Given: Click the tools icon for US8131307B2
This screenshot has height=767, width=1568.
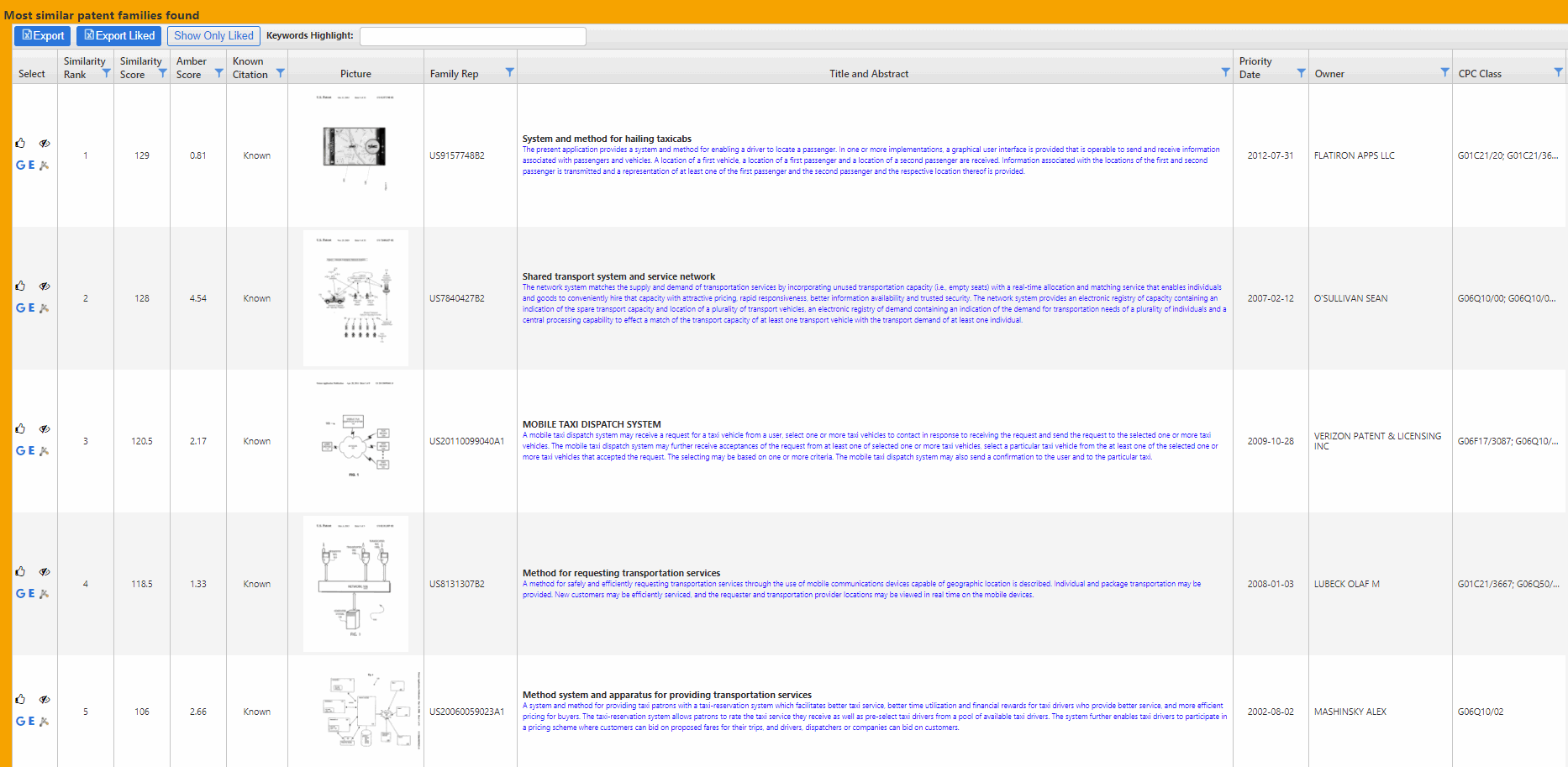Looking at the screenshot, I should pyautogui.click(x=45, y=594).
